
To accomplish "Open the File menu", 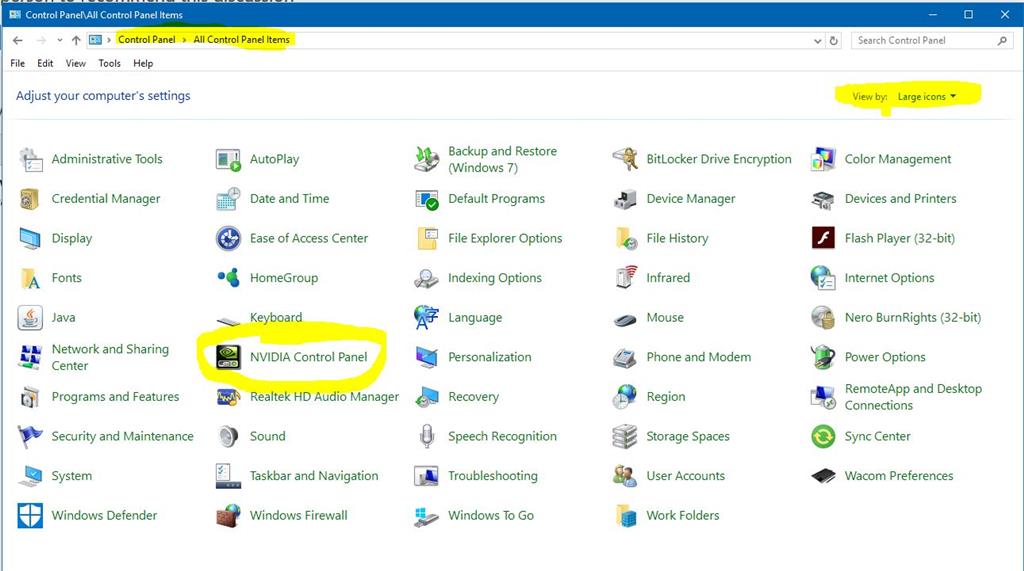I will (18, 63).
